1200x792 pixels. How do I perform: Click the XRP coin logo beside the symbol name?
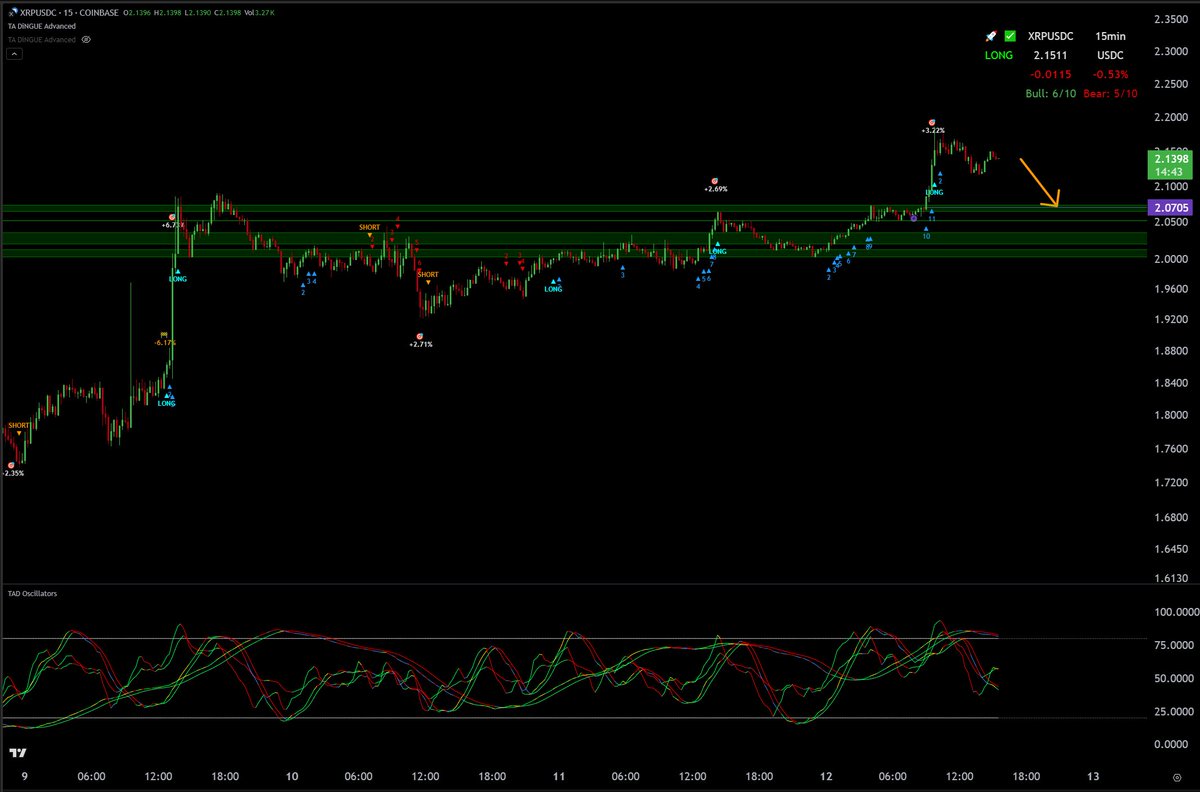point(14,12)
